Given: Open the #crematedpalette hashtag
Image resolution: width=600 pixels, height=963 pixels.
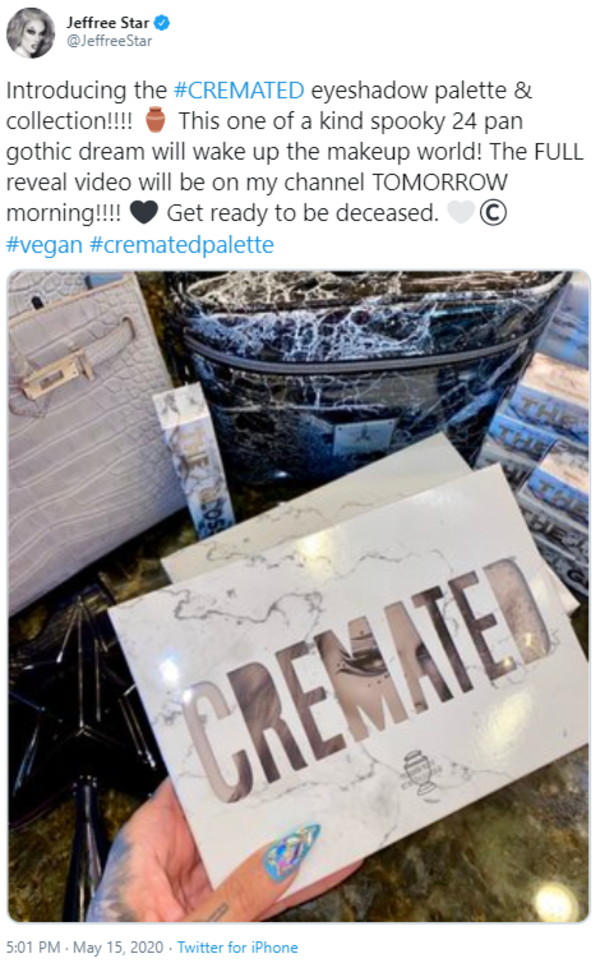Looking at the screenshot, I should click(x=182, y=244).
